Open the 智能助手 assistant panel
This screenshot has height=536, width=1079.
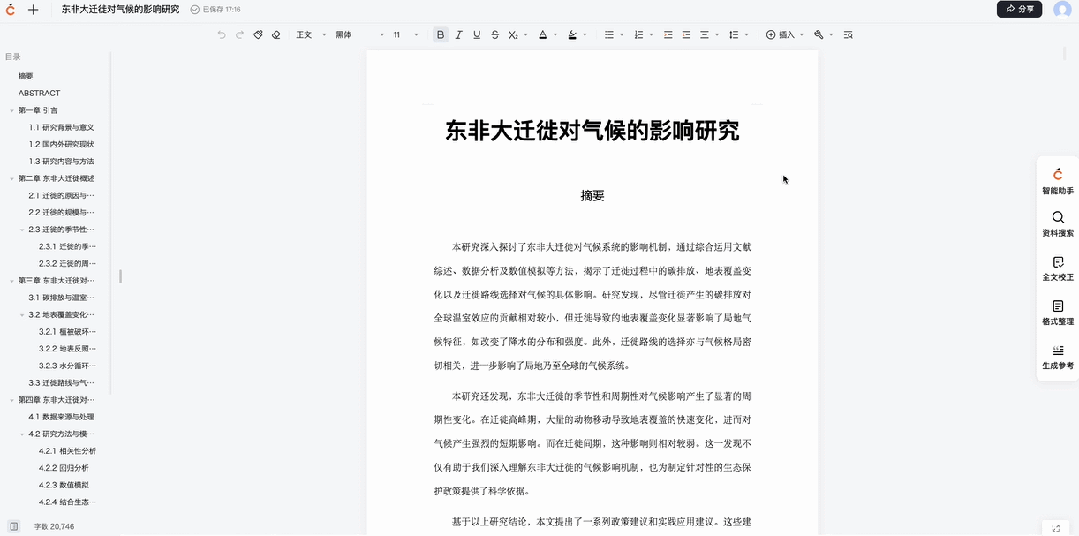1057,181
